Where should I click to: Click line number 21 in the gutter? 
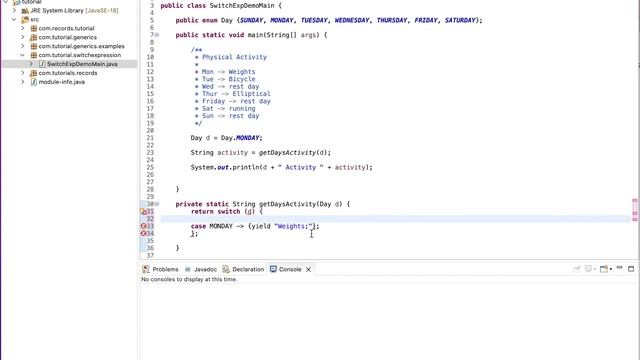(x=150, y=138)
